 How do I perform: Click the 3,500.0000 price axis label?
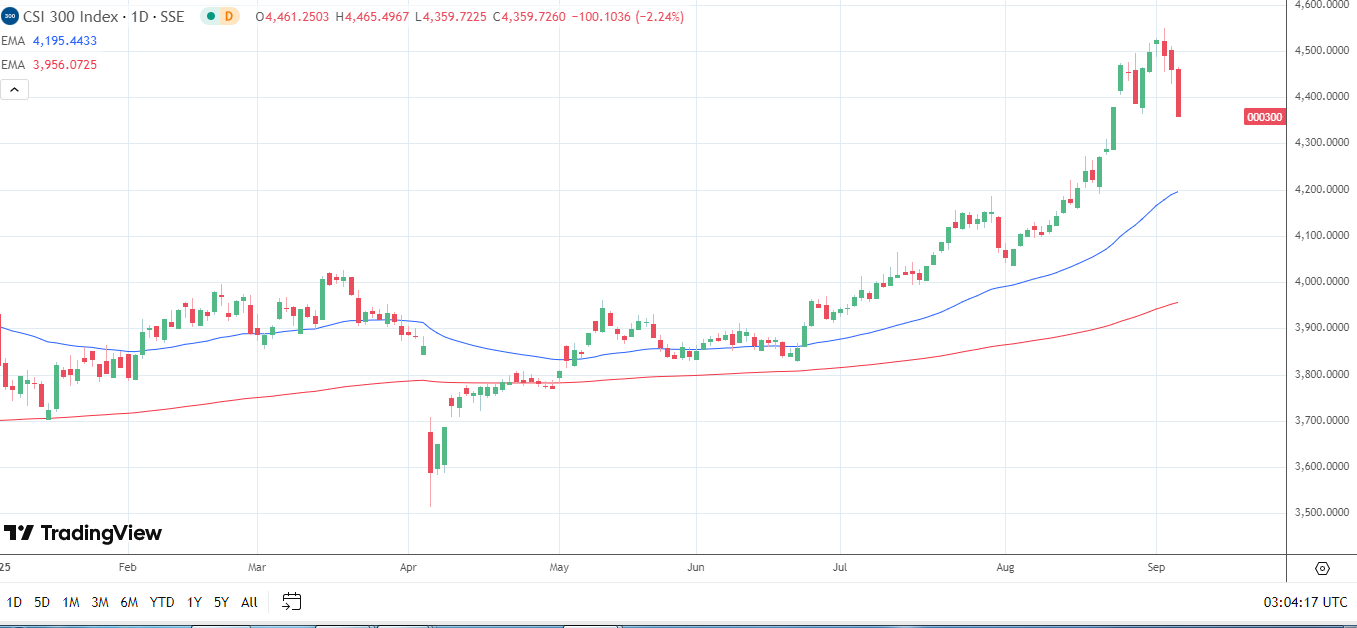click(1321, 513)
